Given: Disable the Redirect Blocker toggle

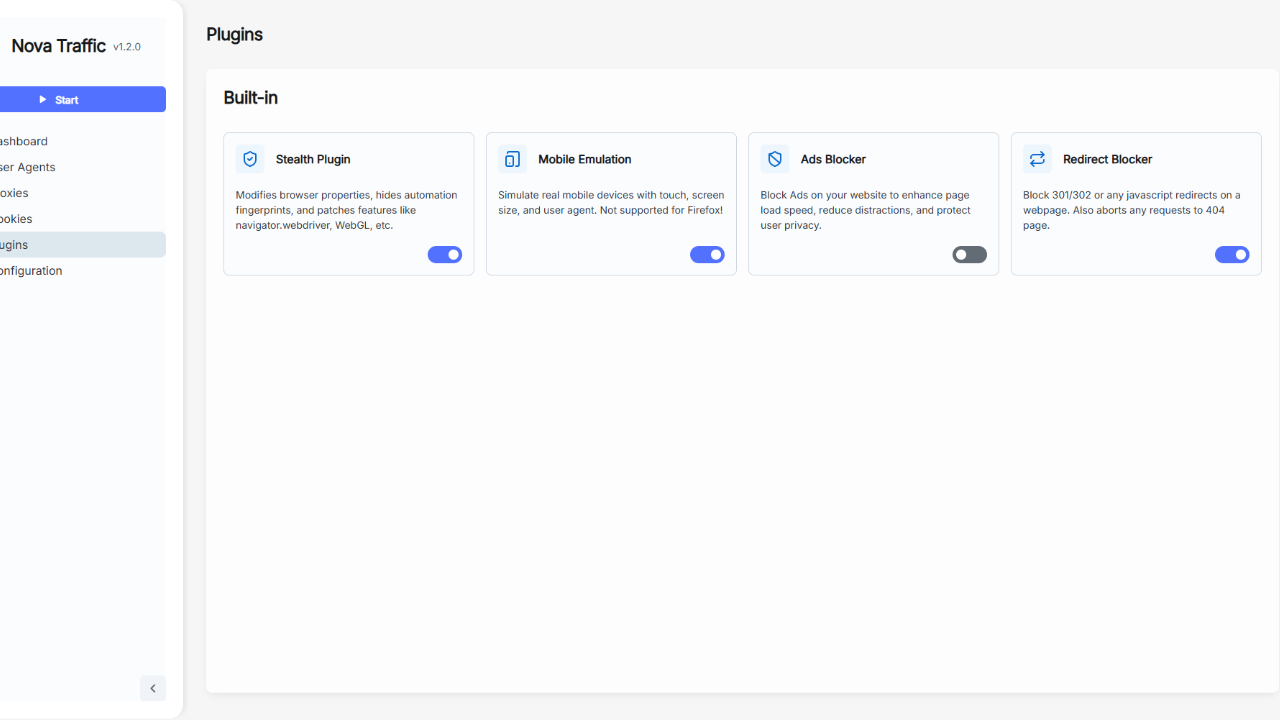Looking at the screenshot, I should pyautogui.click(x=1232, y=255).
